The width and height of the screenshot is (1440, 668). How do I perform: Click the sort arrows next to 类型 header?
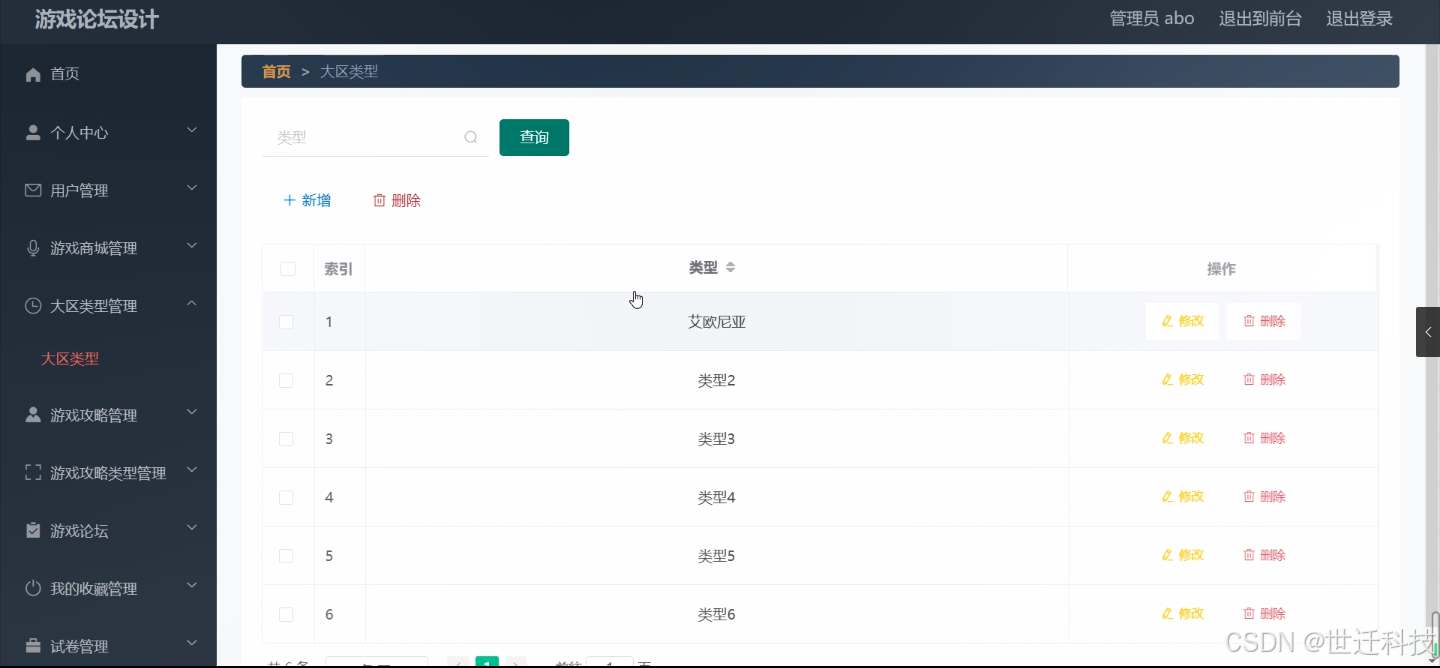coord(730,268)
